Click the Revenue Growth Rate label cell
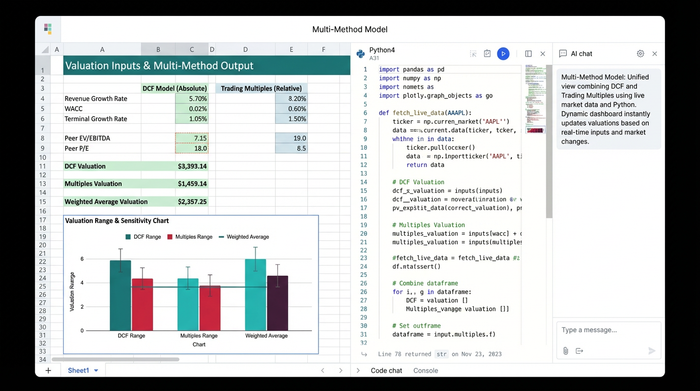The width and height of the screenshot is (700, 391). click(102, 99)
